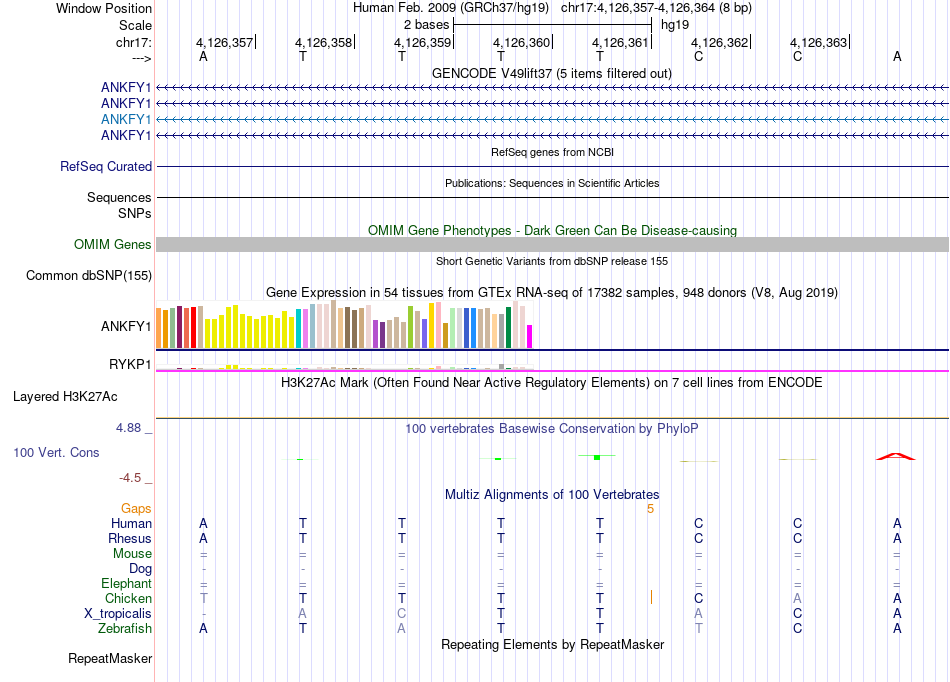Click the Common dbSNP(155) label
The width and height of the screenshot is (950, 682).
tap(88, 276)
